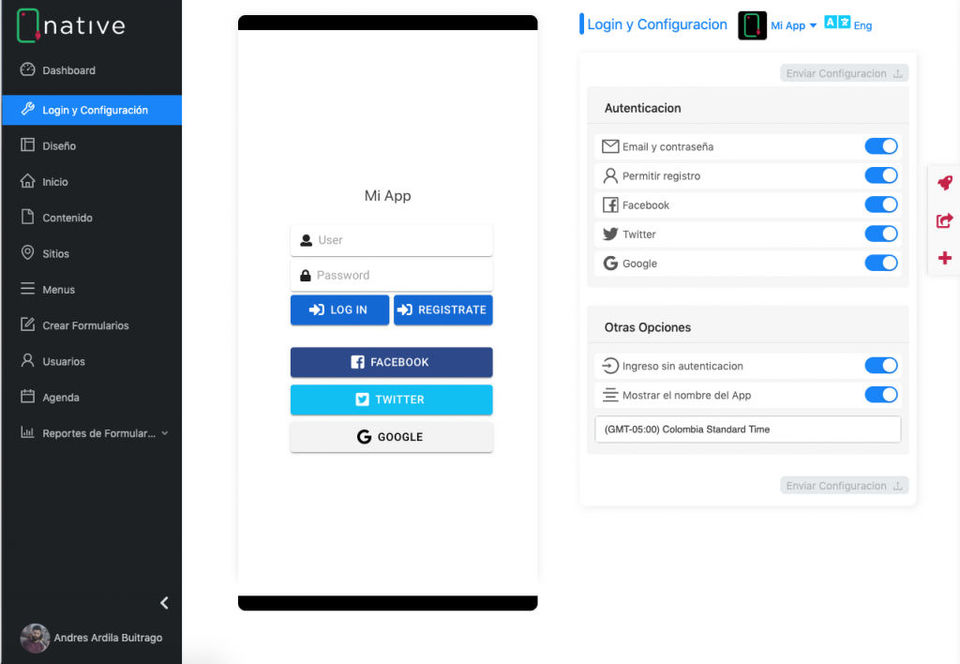Toggle Ingreso sin autenticacion switch
This screenshot has width=960, height=664.
881,365
